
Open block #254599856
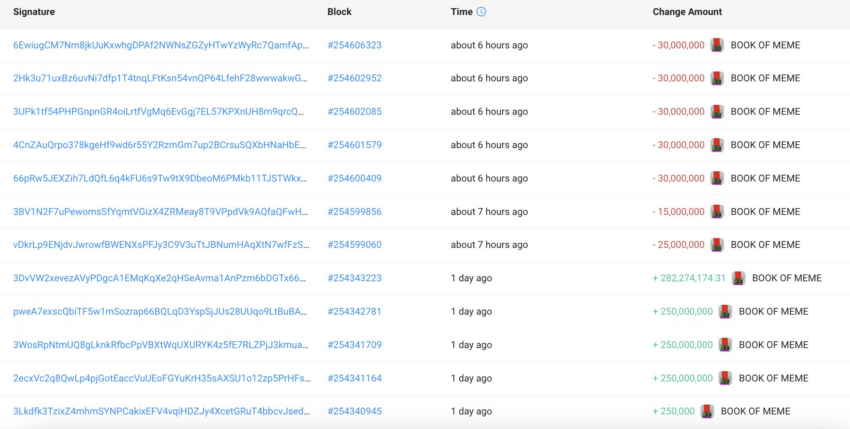coord(355,212)
